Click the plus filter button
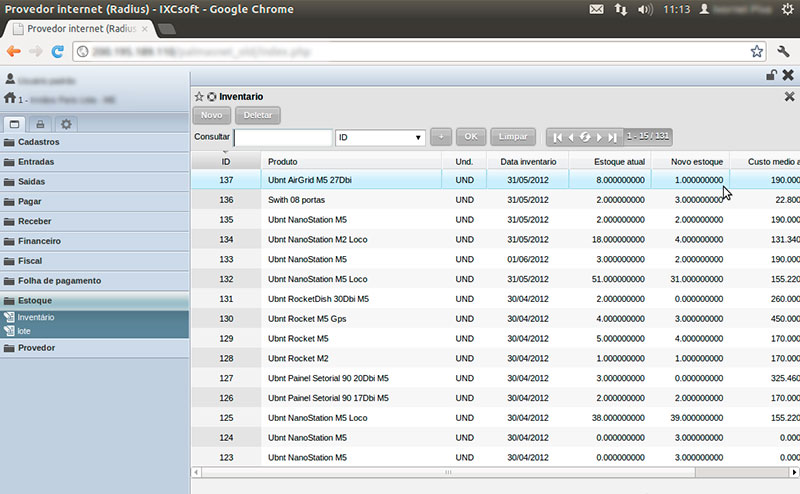 pyautogui.click(x=441, y=137)
